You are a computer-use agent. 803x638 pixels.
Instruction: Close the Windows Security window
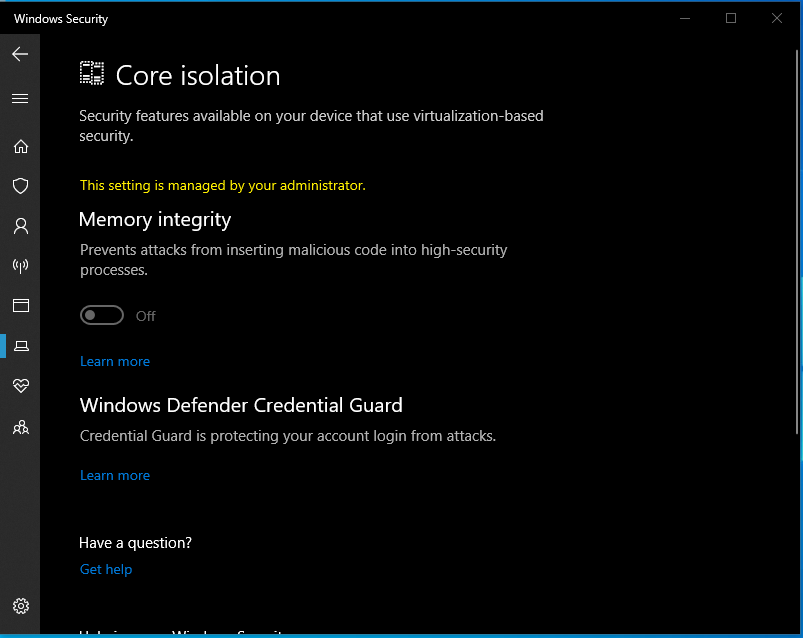click(x=777, y=18)
